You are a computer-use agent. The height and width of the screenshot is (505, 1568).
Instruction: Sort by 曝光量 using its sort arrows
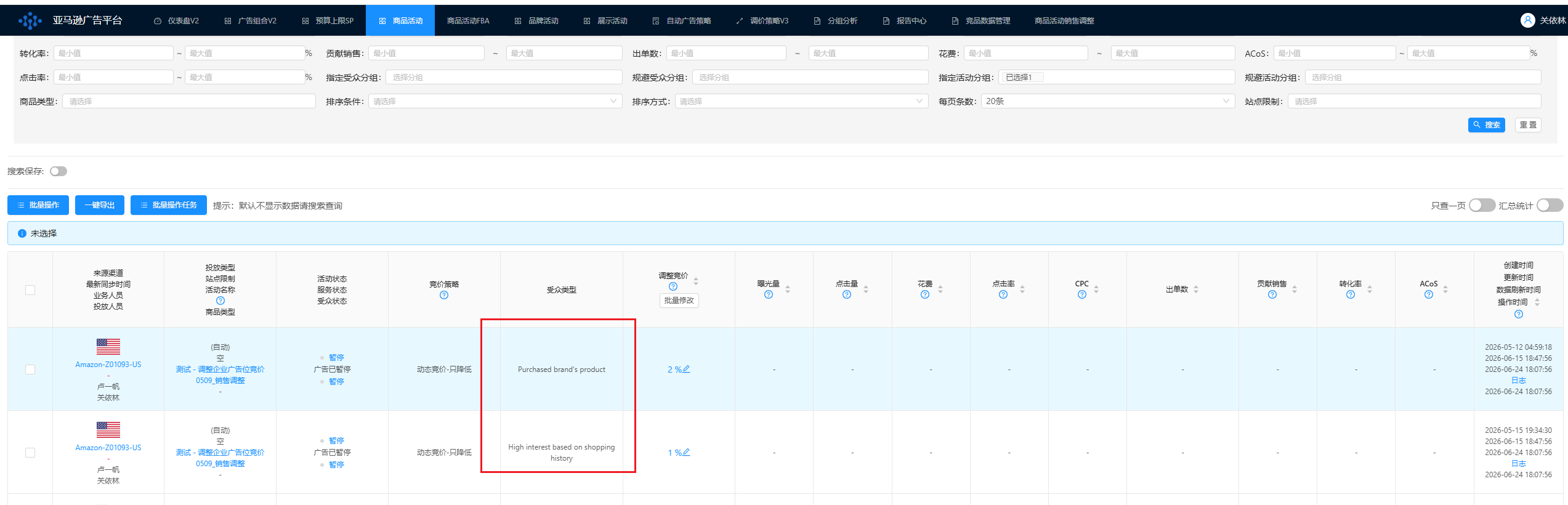pyautogui.click(x=788, y=289)
